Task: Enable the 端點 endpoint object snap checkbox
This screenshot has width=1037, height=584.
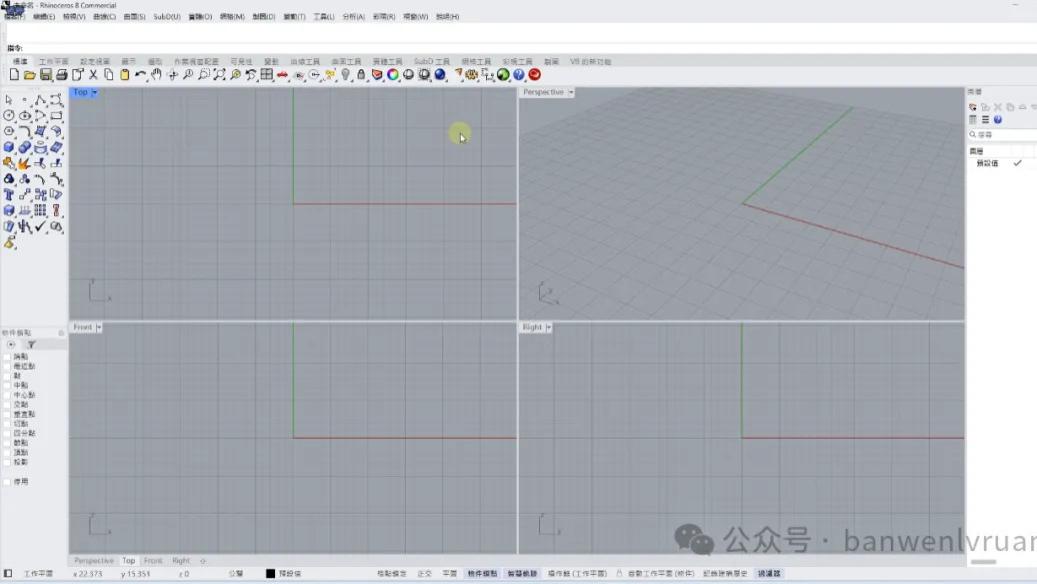Action: pos(9,356)
